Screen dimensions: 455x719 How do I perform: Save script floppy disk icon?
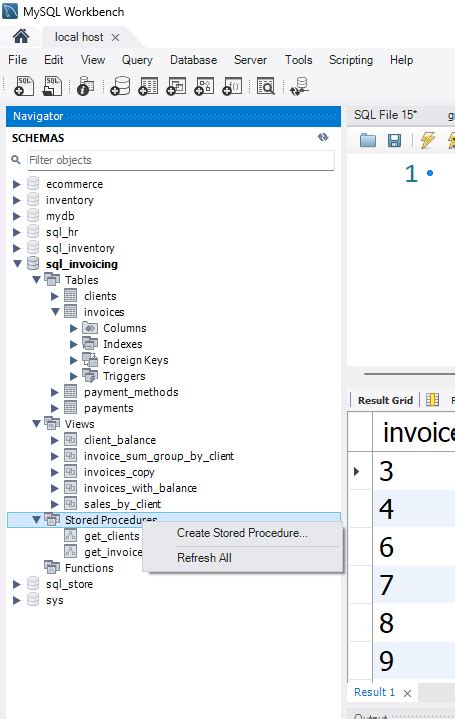point(394,140)
